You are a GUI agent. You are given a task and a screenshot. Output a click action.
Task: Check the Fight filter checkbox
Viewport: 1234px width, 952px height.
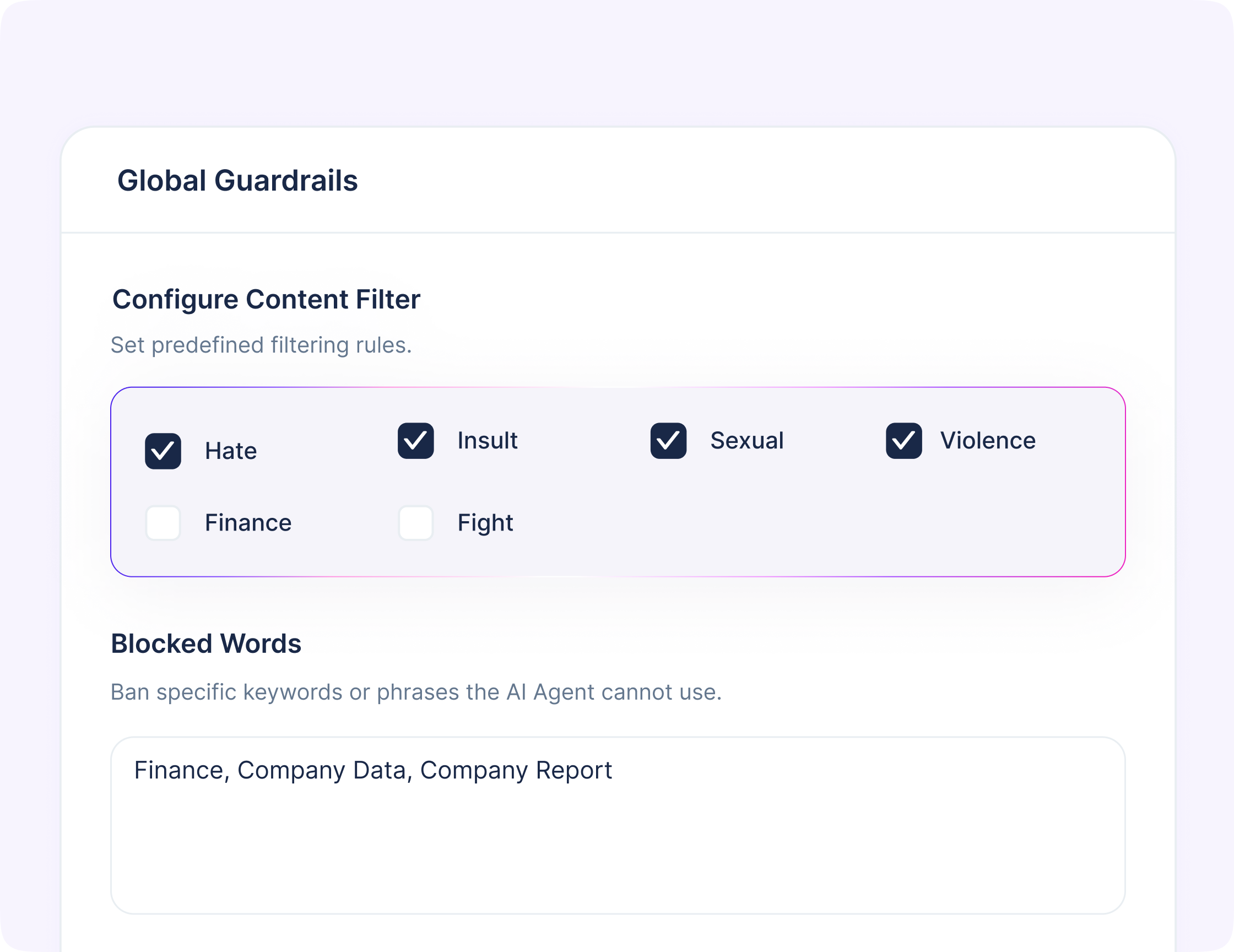(x=415, y=523)
